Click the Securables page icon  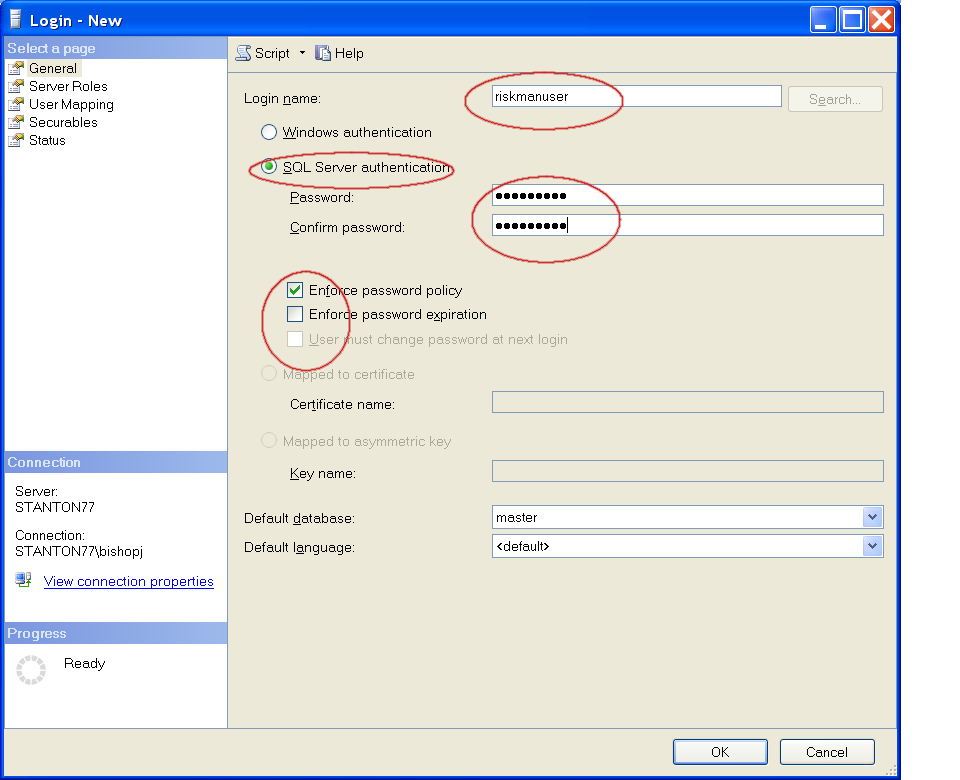click(x=14, y=122)
